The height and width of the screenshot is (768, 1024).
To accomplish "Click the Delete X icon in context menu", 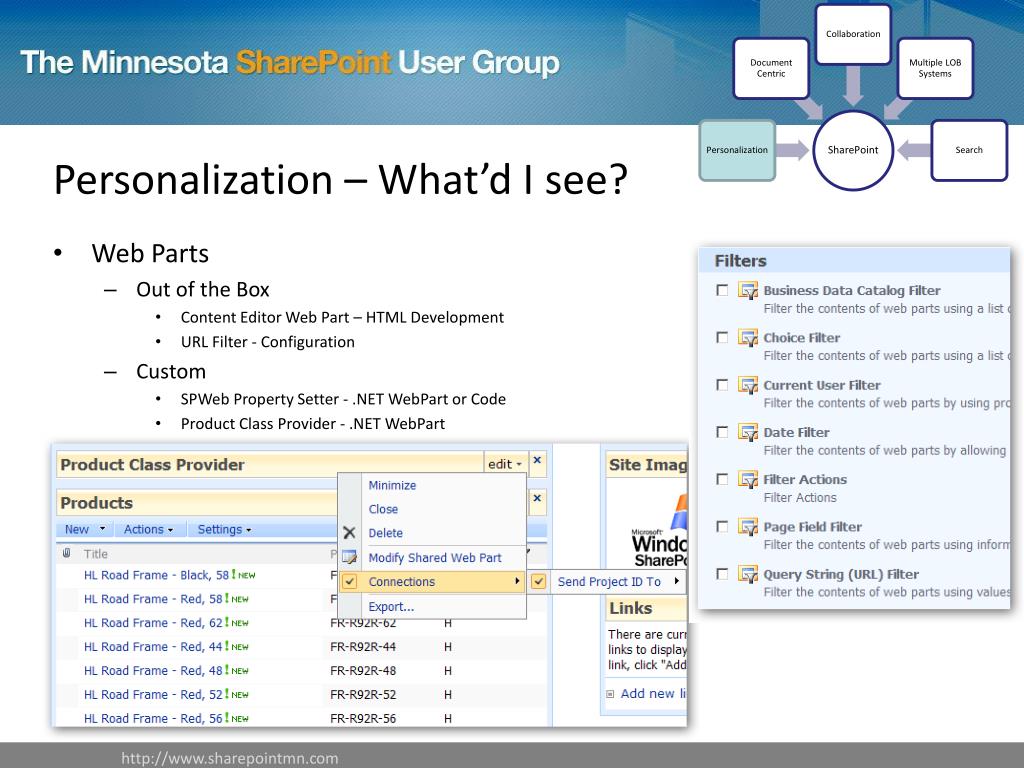I will (349, 533).
